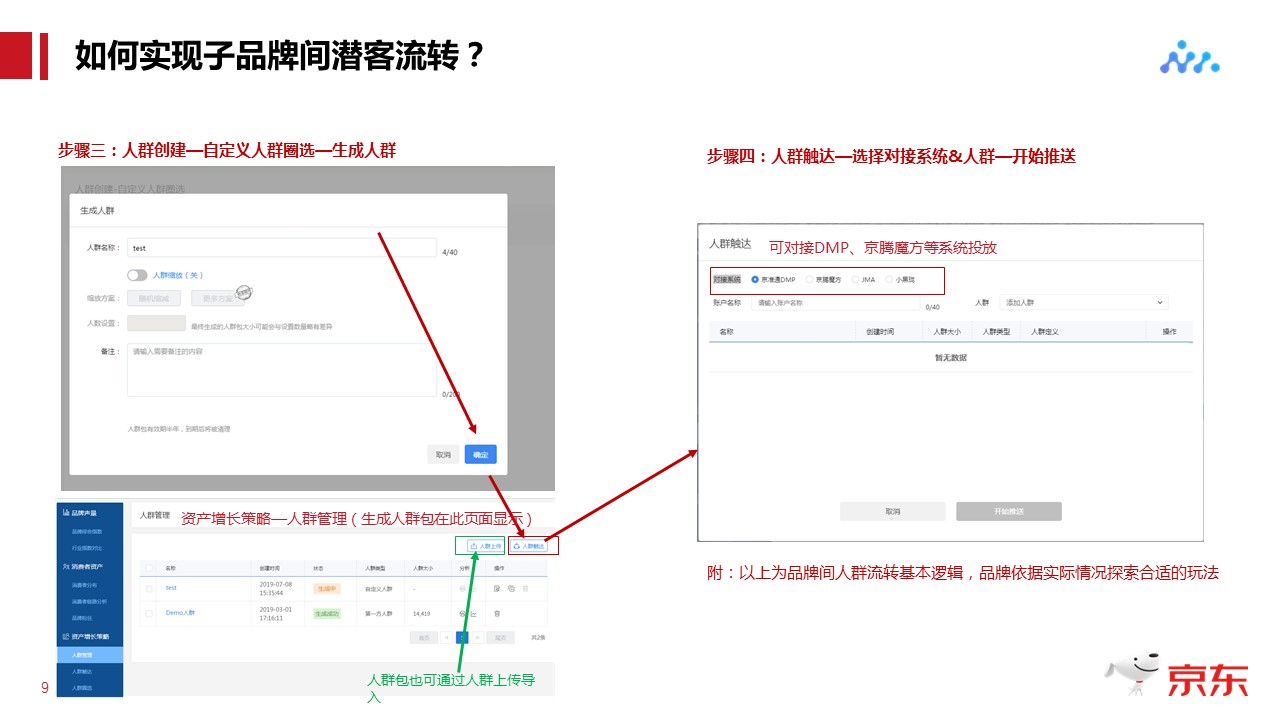1280x720 pixels.
Task: Click edit icon in test row
Action: click(497, 588)
